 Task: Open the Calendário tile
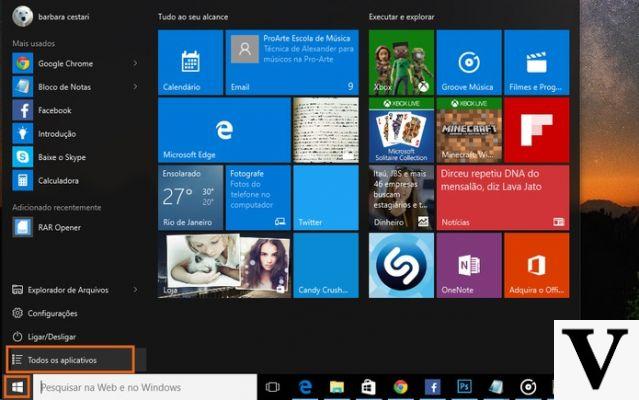[x=190, y=62]
